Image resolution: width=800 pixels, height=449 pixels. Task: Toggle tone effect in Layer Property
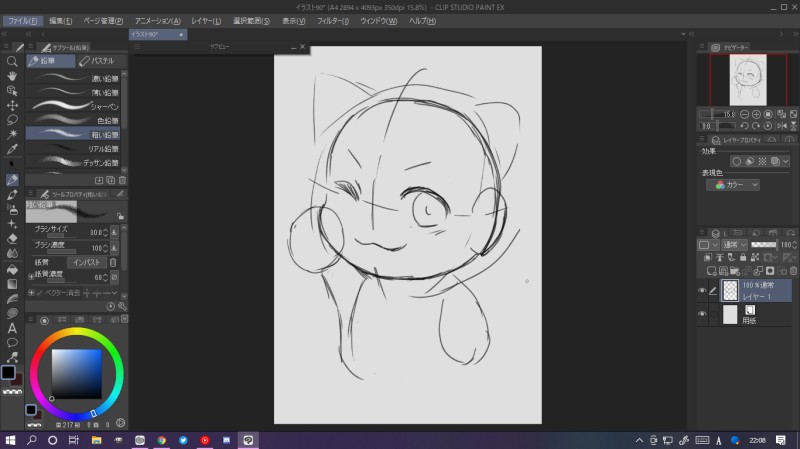pos(762,161)
